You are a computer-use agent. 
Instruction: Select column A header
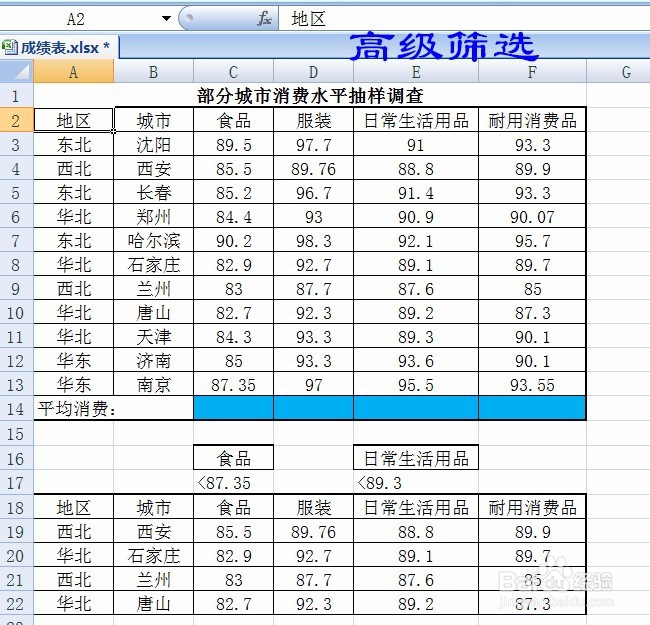(x=73, y=72)
